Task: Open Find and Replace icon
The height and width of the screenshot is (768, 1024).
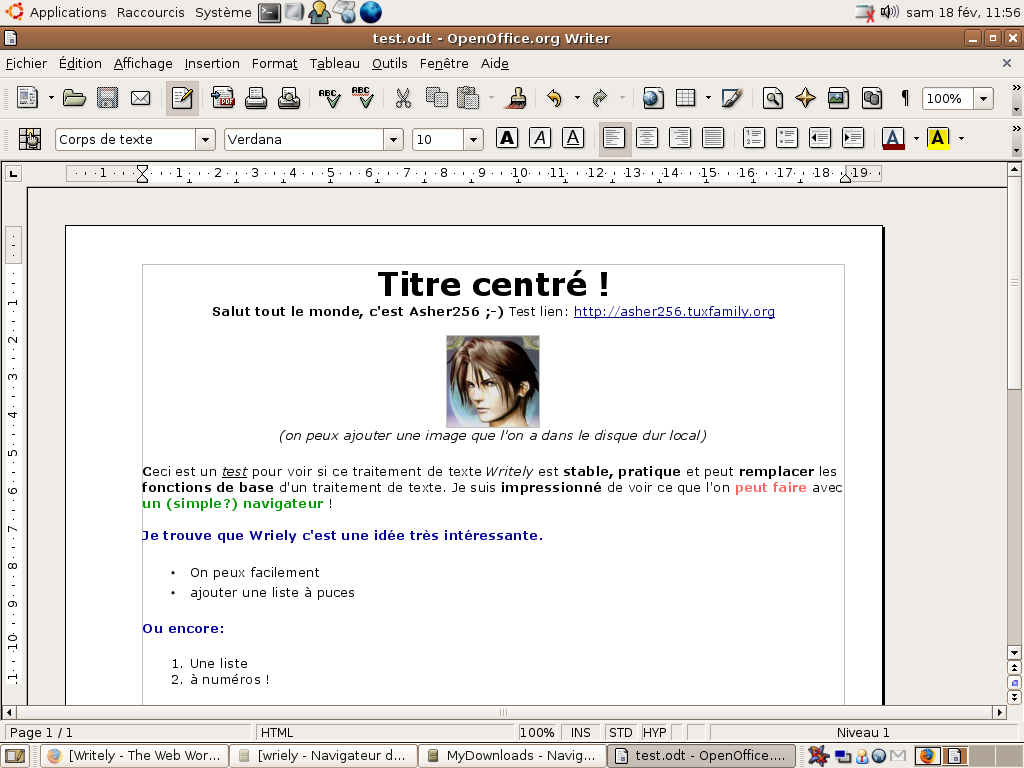Action: [773, 98]
